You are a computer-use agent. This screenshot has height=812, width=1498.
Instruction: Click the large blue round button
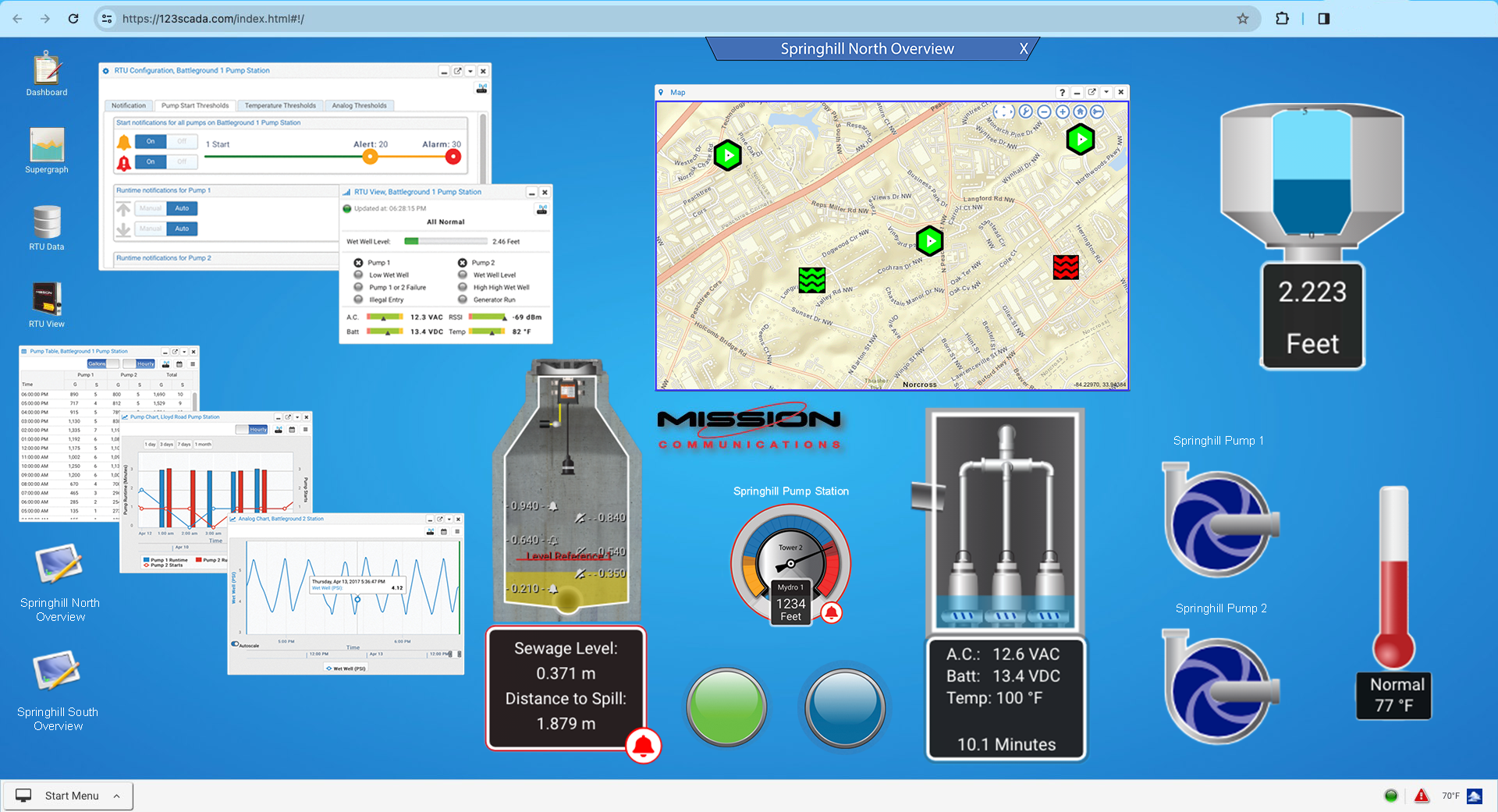point(845,707)
